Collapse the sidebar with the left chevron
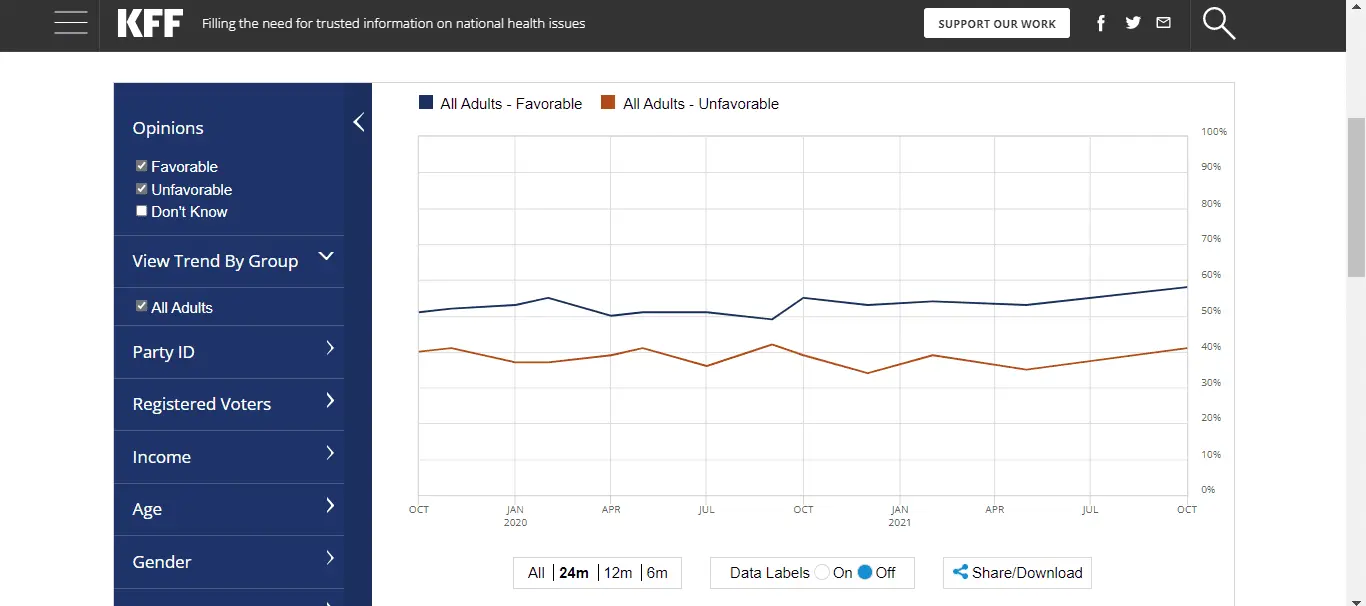 click(358, 122)
